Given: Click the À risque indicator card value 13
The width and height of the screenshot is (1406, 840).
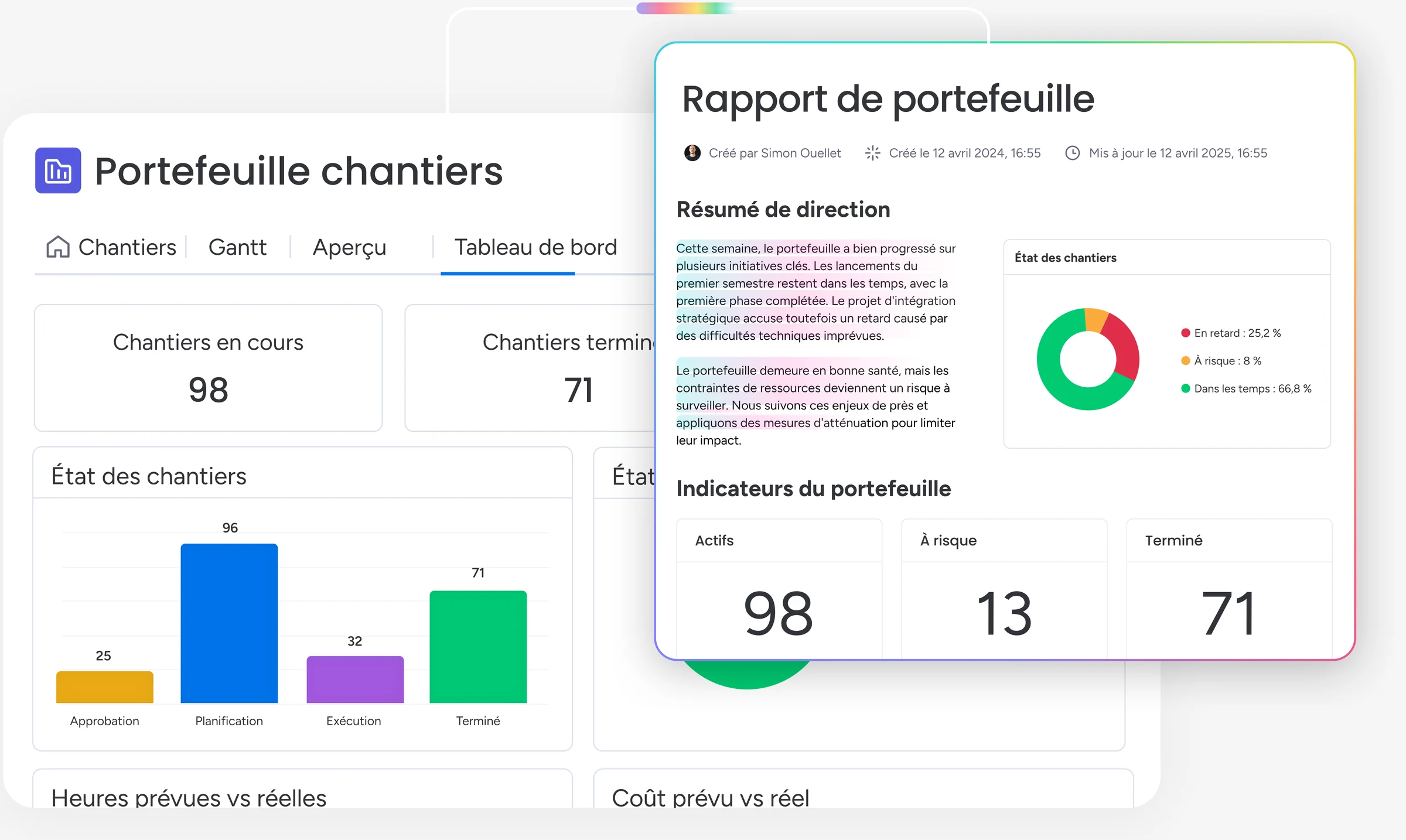Looking at the screenshot, I should (x=1004, y=613).
